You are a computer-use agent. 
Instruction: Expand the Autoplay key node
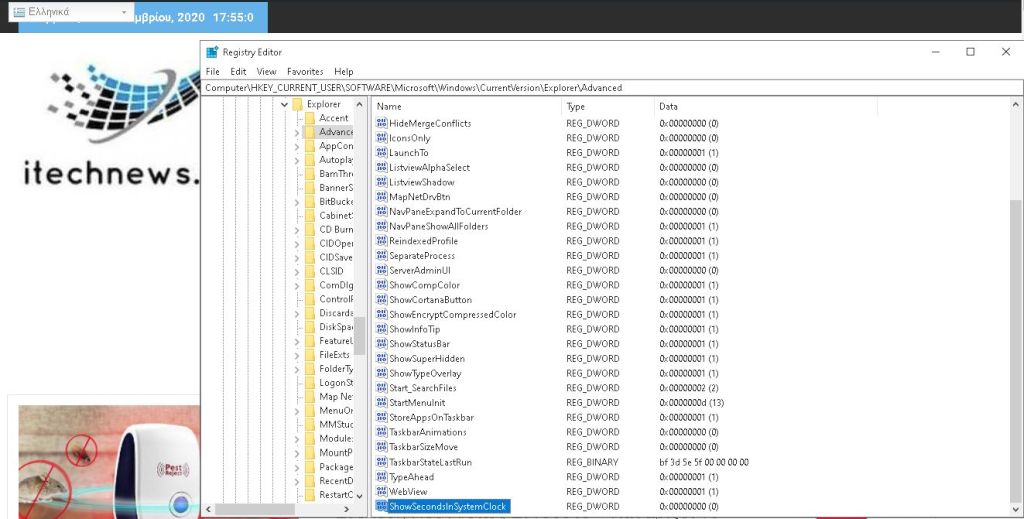[x=296, y=160]
